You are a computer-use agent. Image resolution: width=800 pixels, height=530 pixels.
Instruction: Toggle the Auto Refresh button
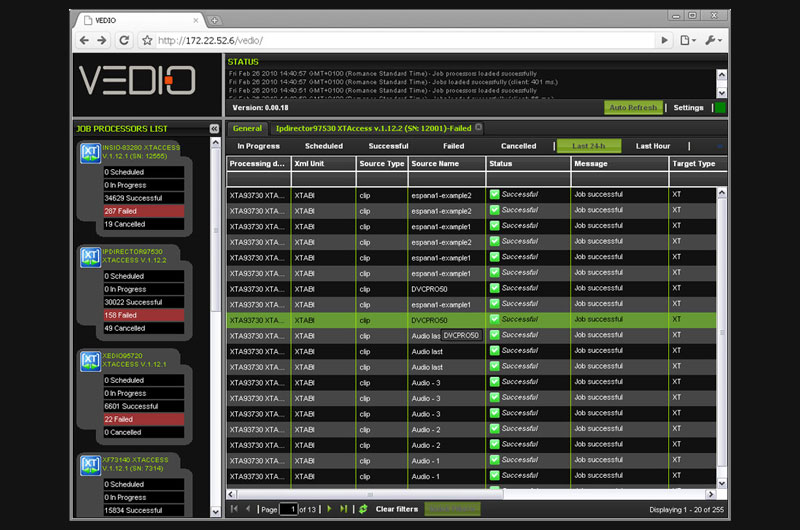633,108
